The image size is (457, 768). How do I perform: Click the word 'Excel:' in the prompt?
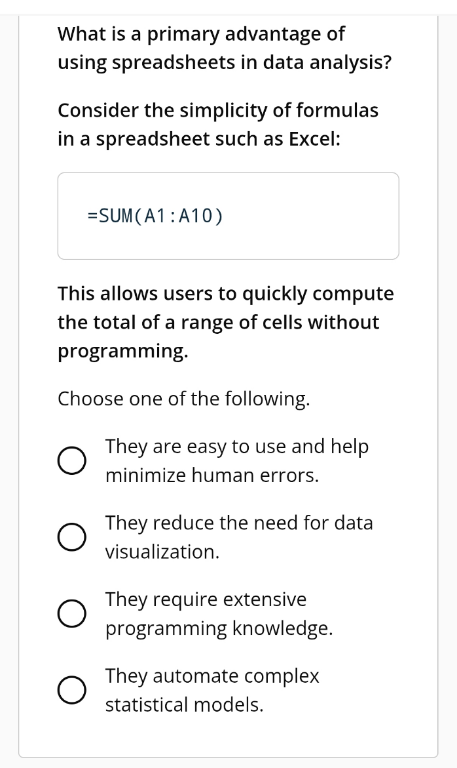point(314,139)
